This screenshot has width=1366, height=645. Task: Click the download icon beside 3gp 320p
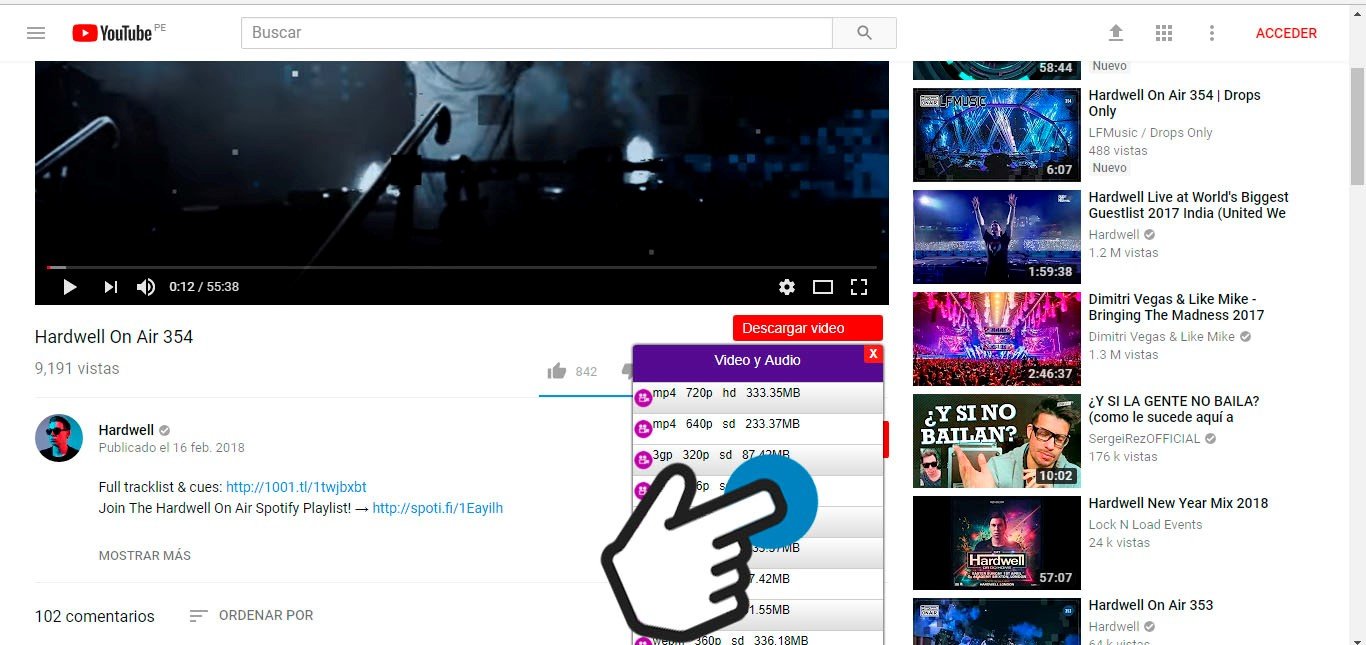click(643, 461)
